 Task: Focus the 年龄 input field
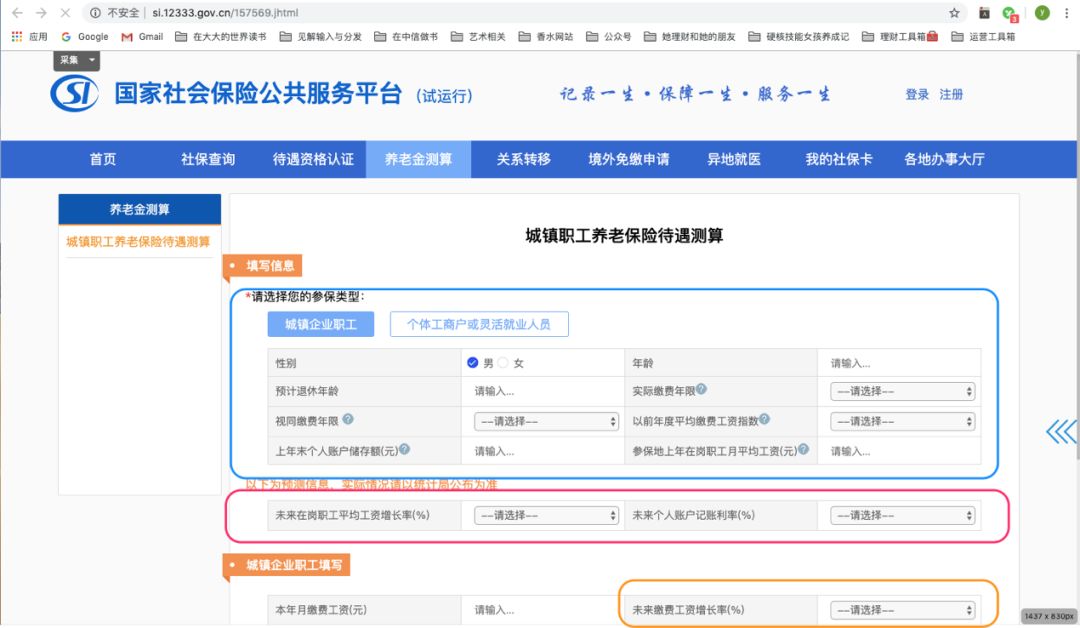point(899,363)
